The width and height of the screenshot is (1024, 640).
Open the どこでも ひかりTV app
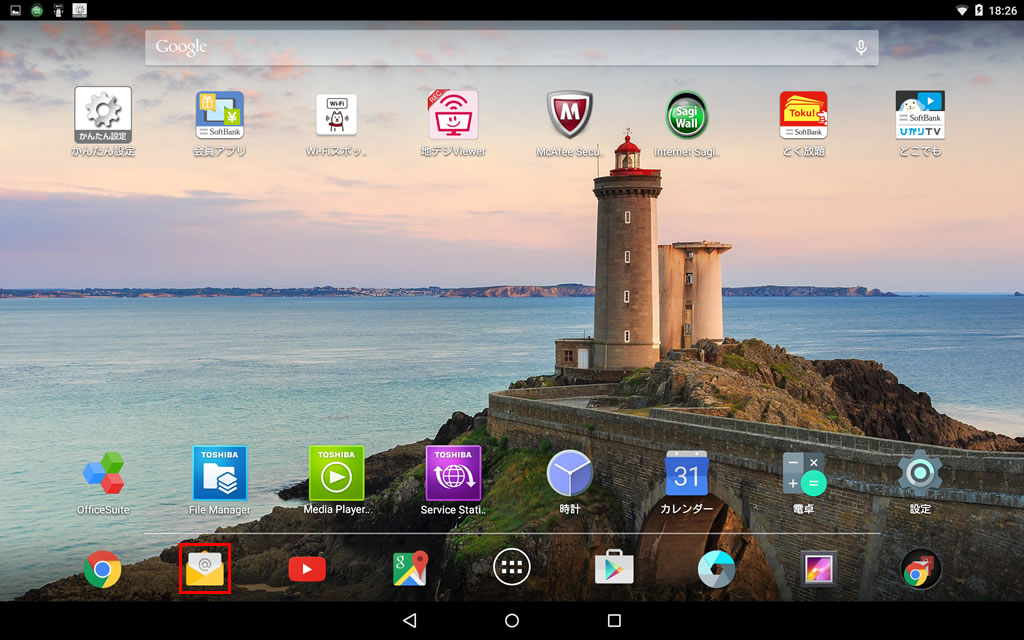click(x=920, y=115)
